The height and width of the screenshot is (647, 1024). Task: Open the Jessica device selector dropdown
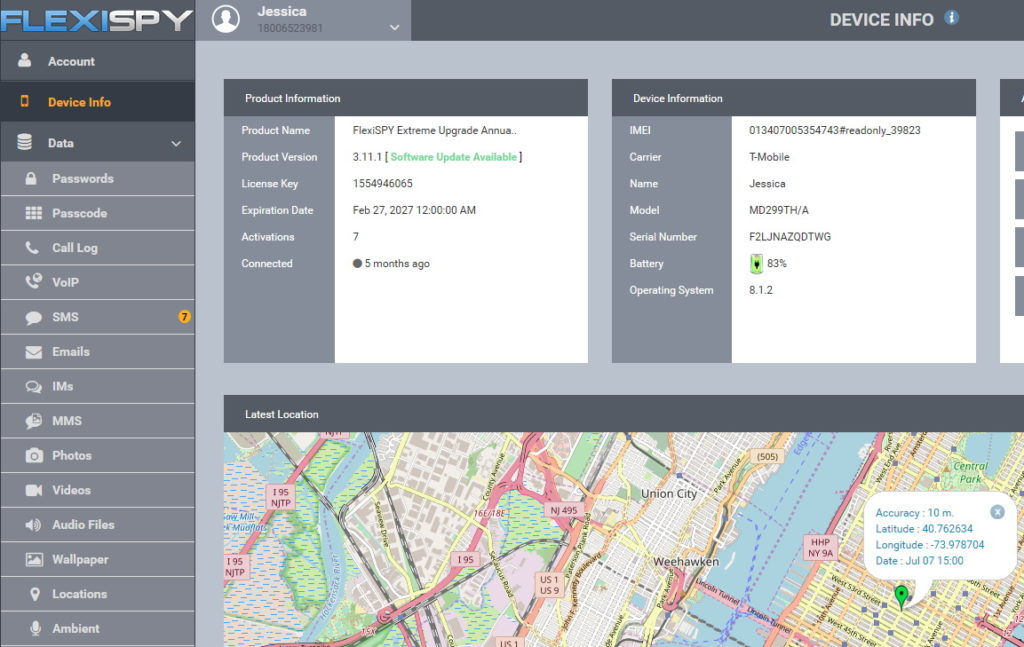394,28
